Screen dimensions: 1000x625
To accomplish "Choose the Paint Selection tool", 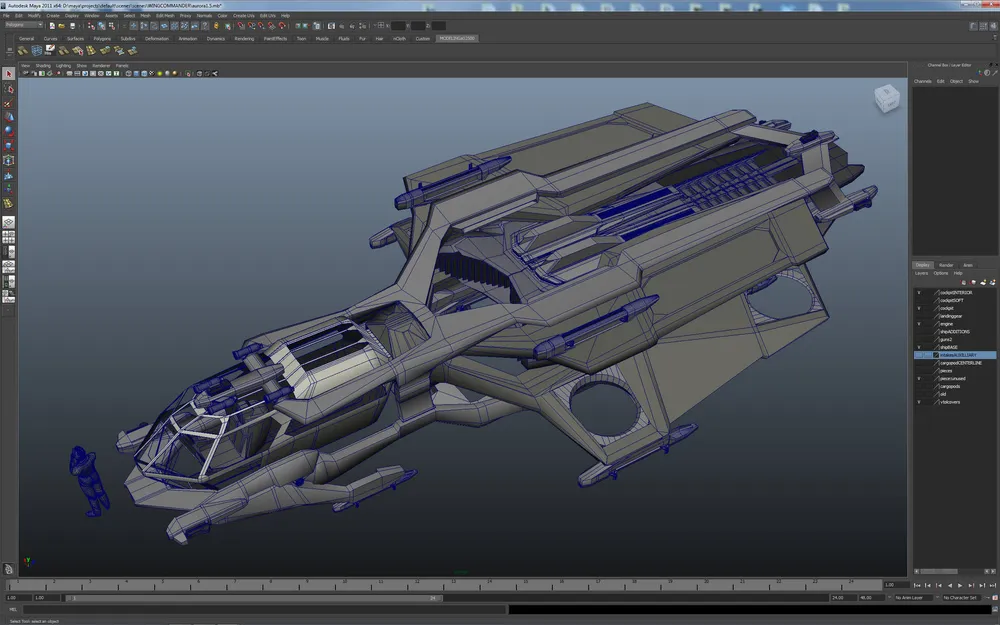I will coord(9,103).
